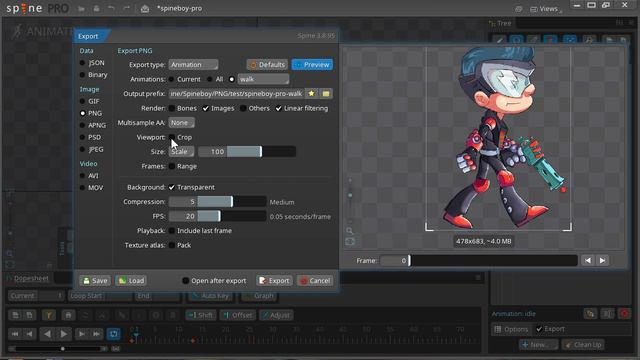This screenshot has height=360, width=640.
Task: Click preview fit-to-view icon
Action: [x=350, y=242]
